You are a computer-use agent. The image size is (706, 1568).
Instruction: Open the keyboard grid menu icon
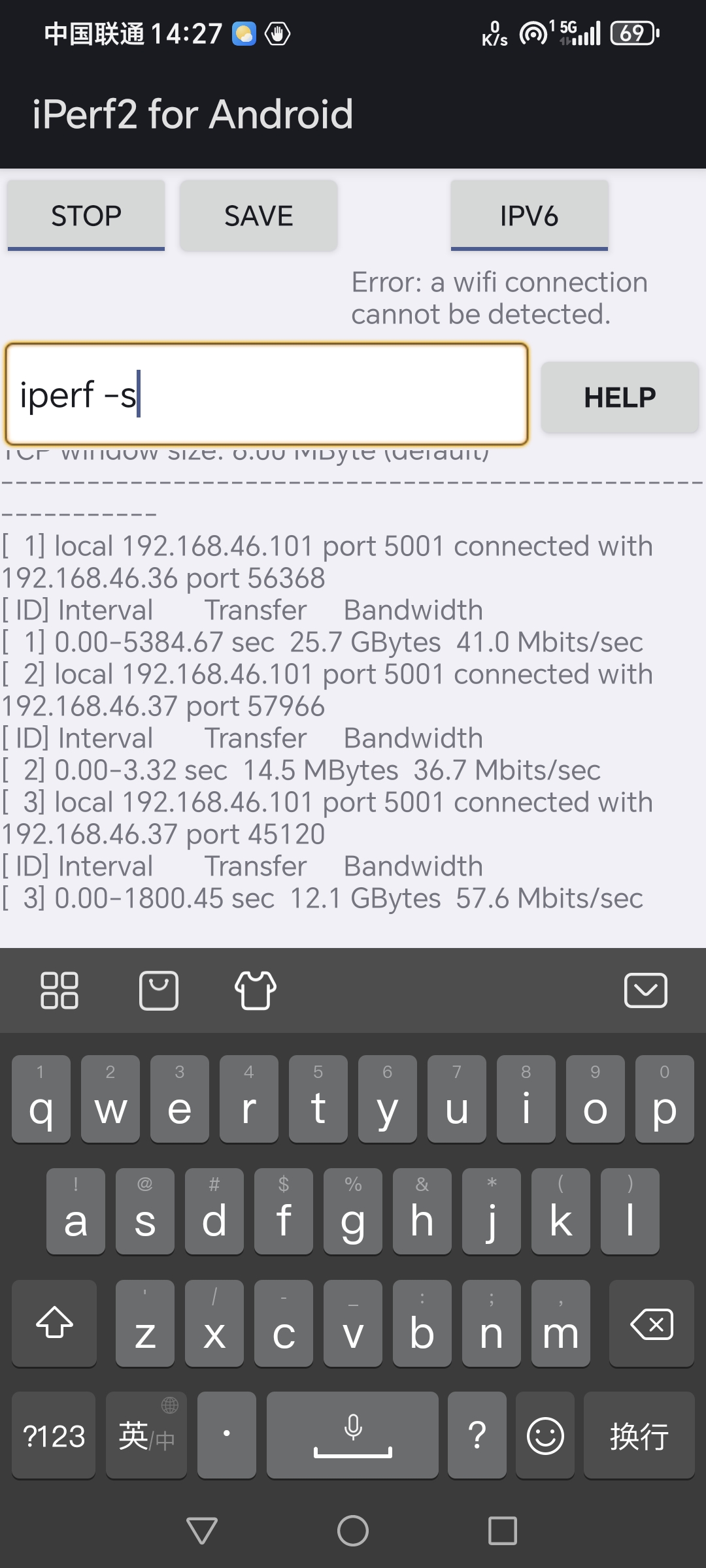click(59, 990)
